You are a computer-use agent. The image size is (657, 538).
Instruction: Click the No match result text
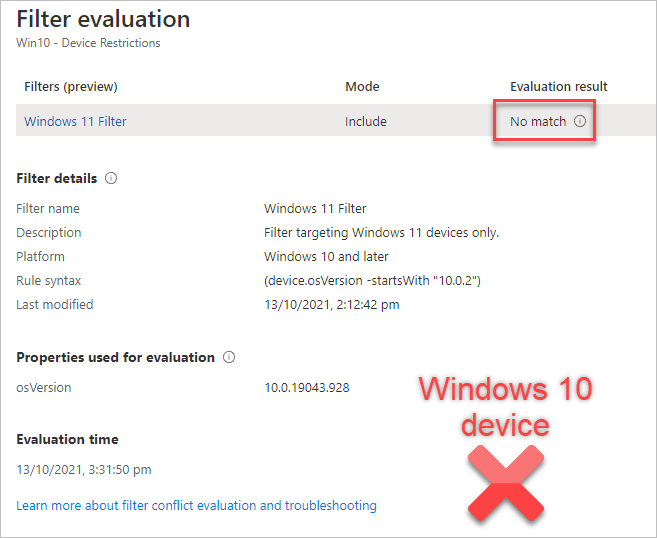538,122
